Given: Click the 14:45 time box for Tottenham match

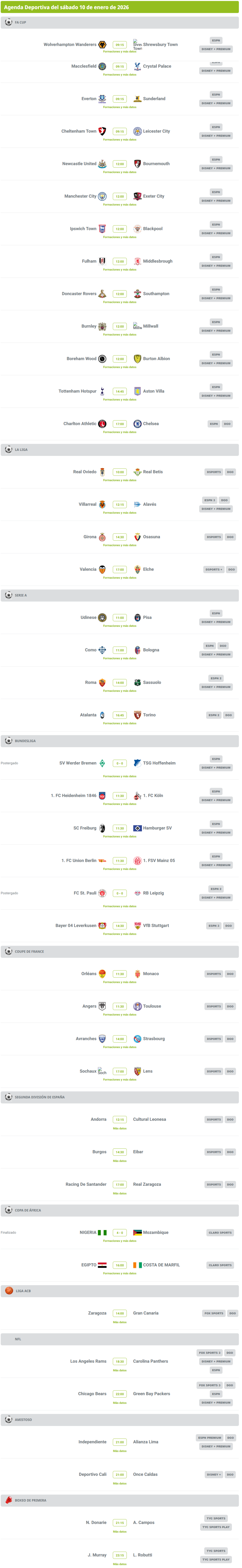Looking at the screenshot, I should coord(120,391).
